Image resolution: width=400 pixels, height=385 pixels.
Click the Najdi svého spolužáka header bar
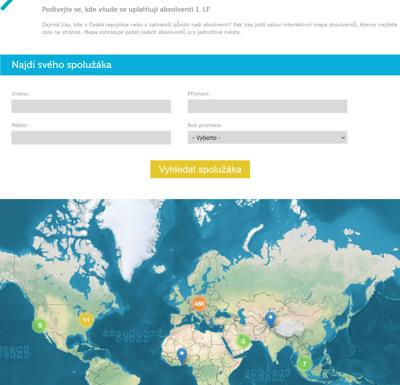coord(200,65)
